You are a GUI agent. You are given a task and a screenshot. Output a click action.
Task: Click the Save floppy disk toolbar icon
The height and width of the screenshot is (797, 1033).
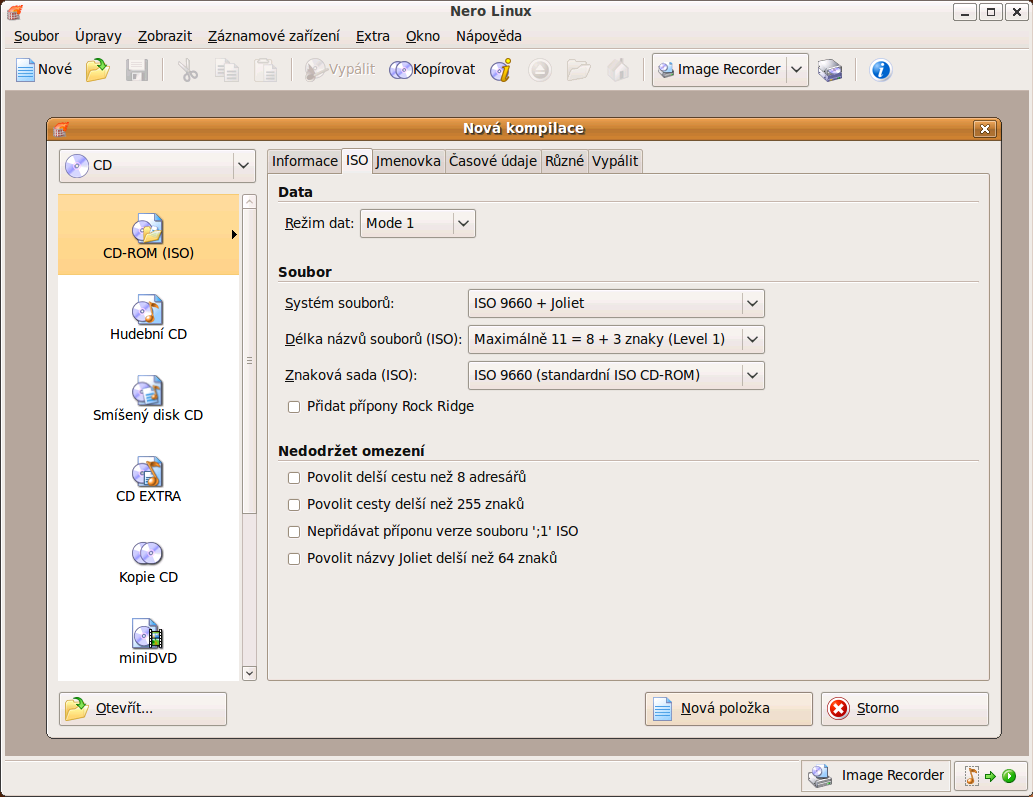(137, 69)
